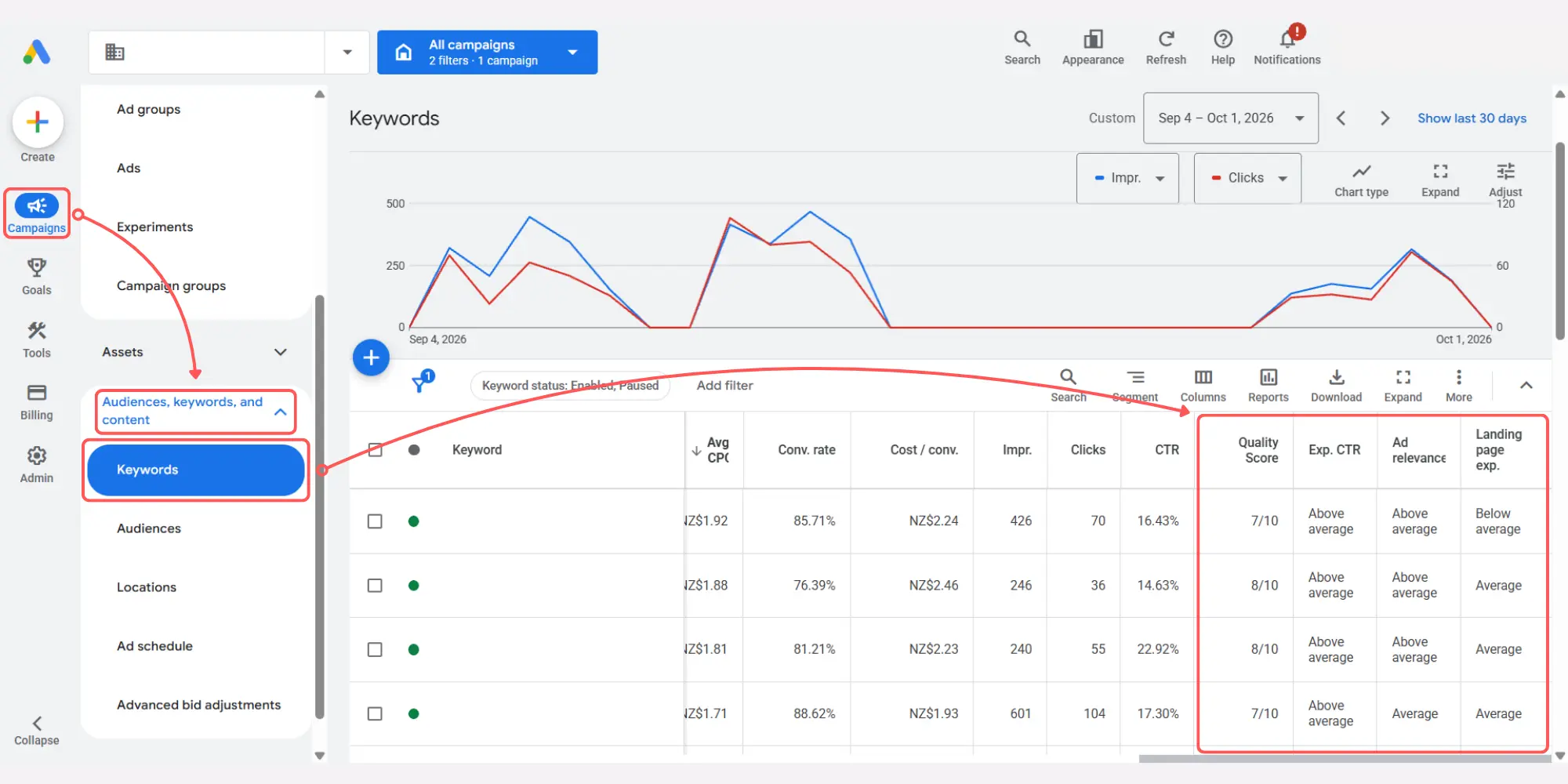The width and height of the screenshot is (1568, 784).
Task: Open the Clicks metric dropdown
Action: pyautogui.click(x=1247, y=179)
